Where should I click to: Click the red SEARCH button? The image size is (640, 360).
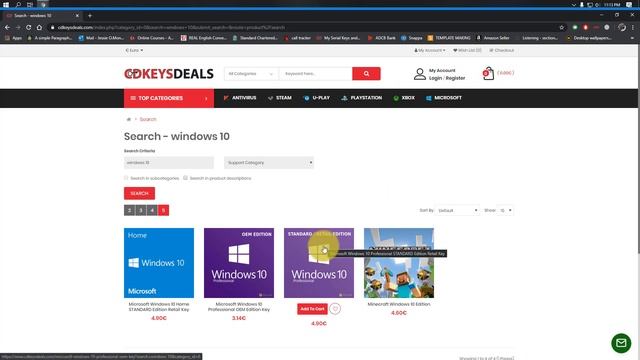(x=139, y=193)
